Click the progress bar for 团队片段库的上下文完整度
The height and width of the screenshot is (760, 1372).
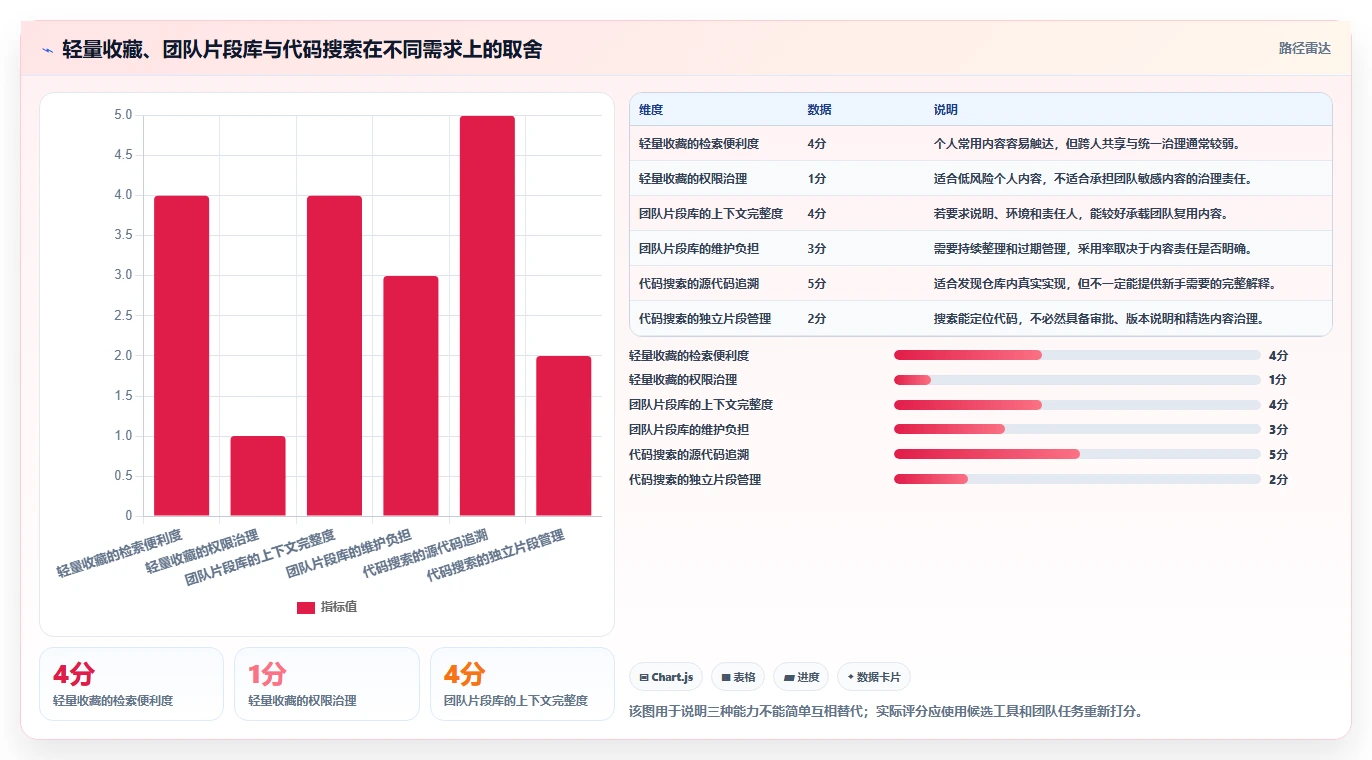click(1077, 405)
